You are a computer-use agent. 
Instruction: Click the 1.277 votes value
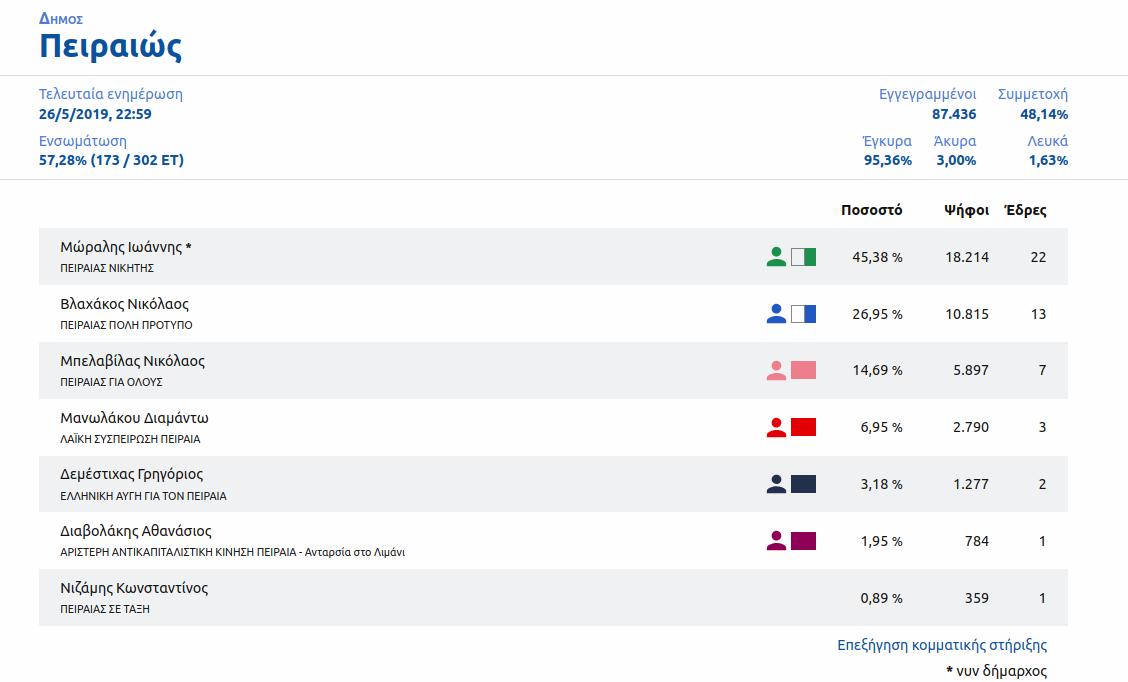click(x=971, y=484)
